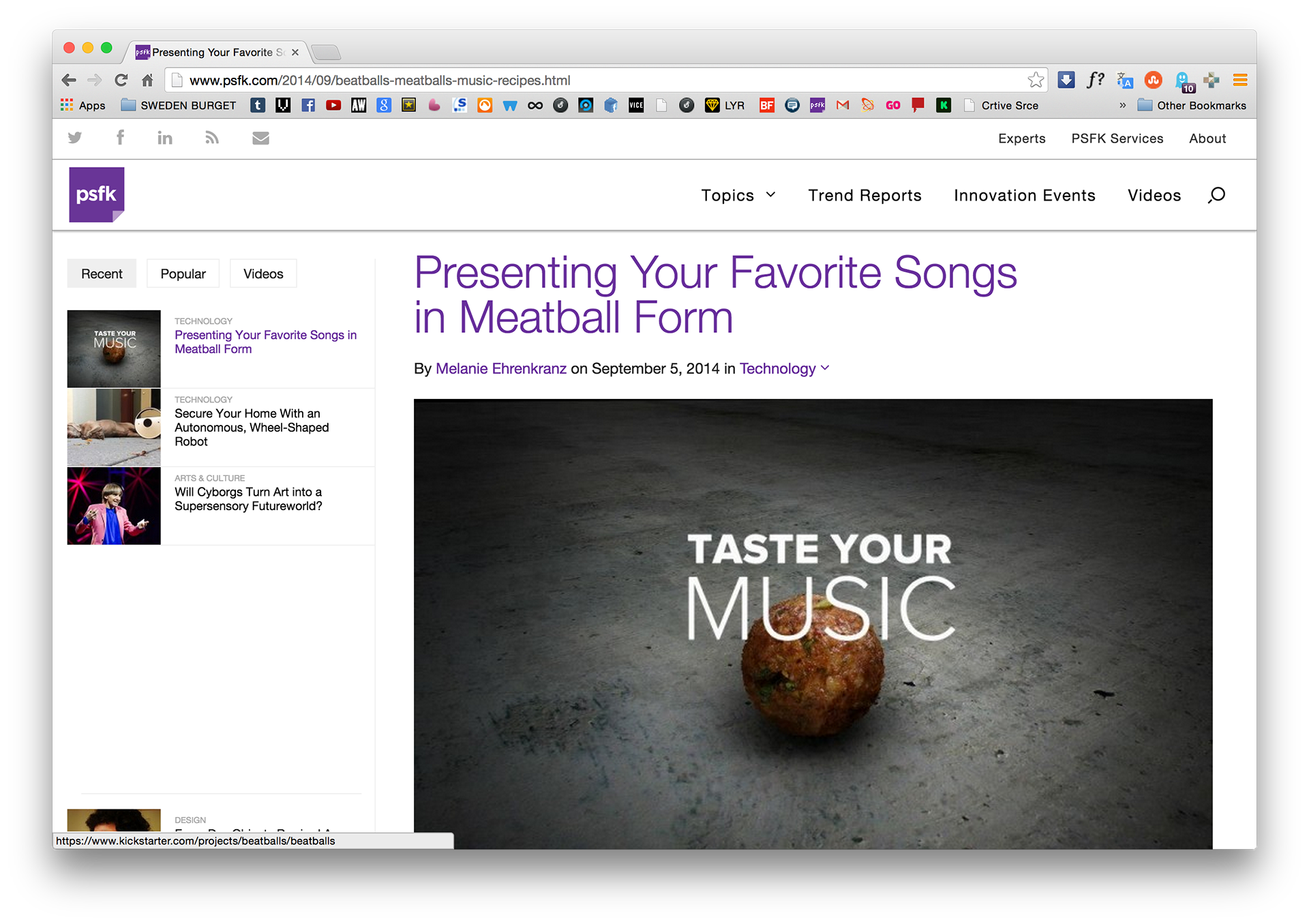This screenshot has height=924, width=1309.
Task: Open the Other Bookmarks folder
Action: point(1192,105)
